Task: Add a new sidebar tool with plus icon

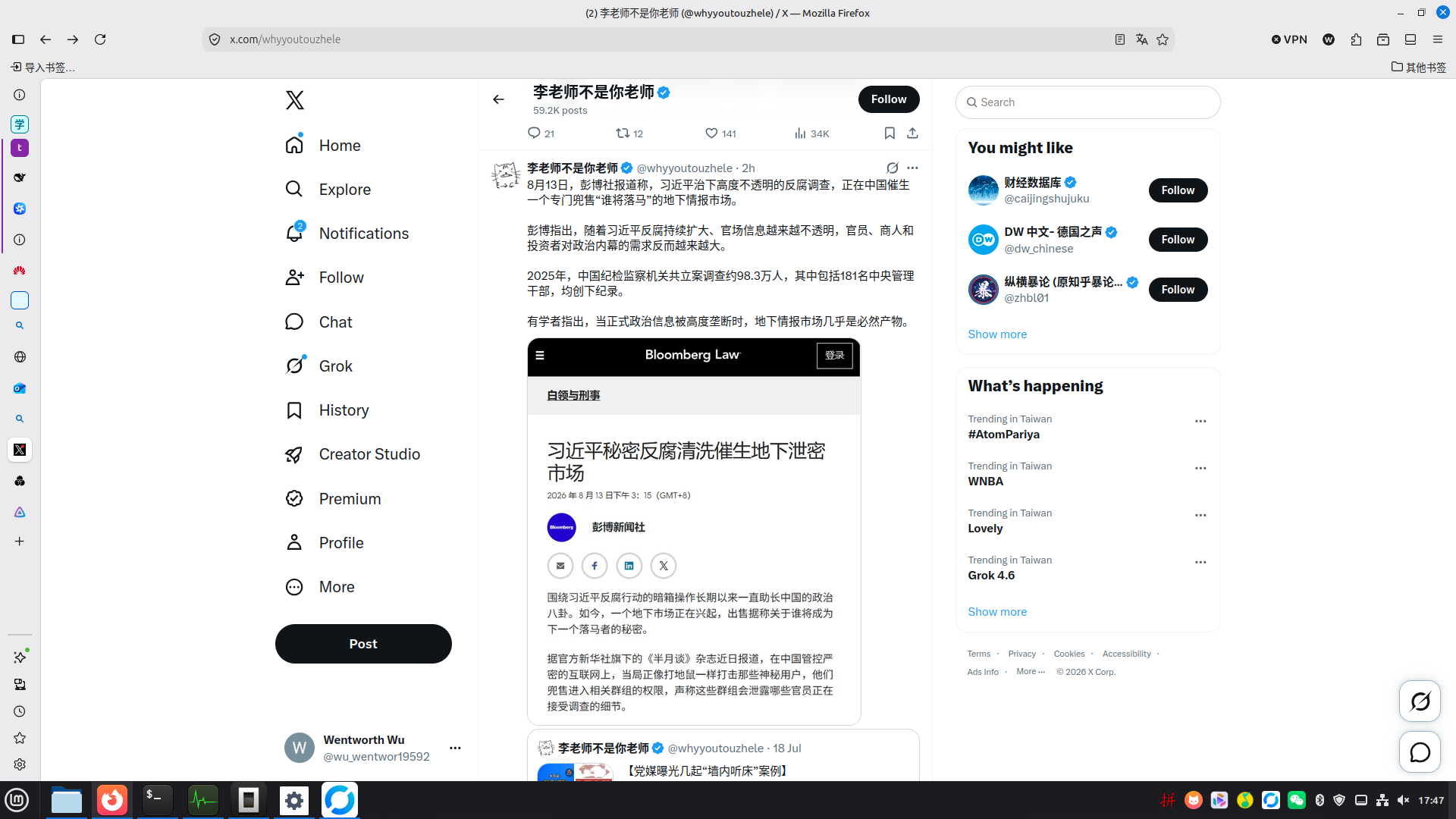Action: [20, 541]
